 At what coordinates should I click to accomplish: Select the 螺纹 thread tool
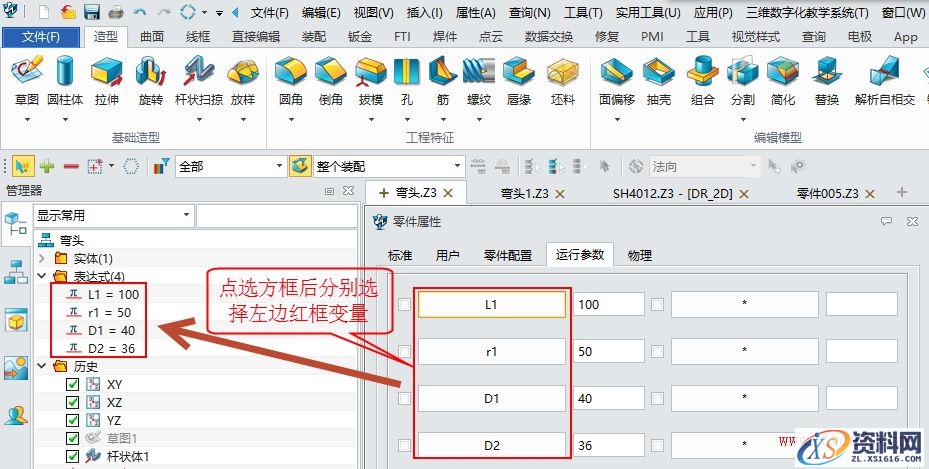point(479,81)
